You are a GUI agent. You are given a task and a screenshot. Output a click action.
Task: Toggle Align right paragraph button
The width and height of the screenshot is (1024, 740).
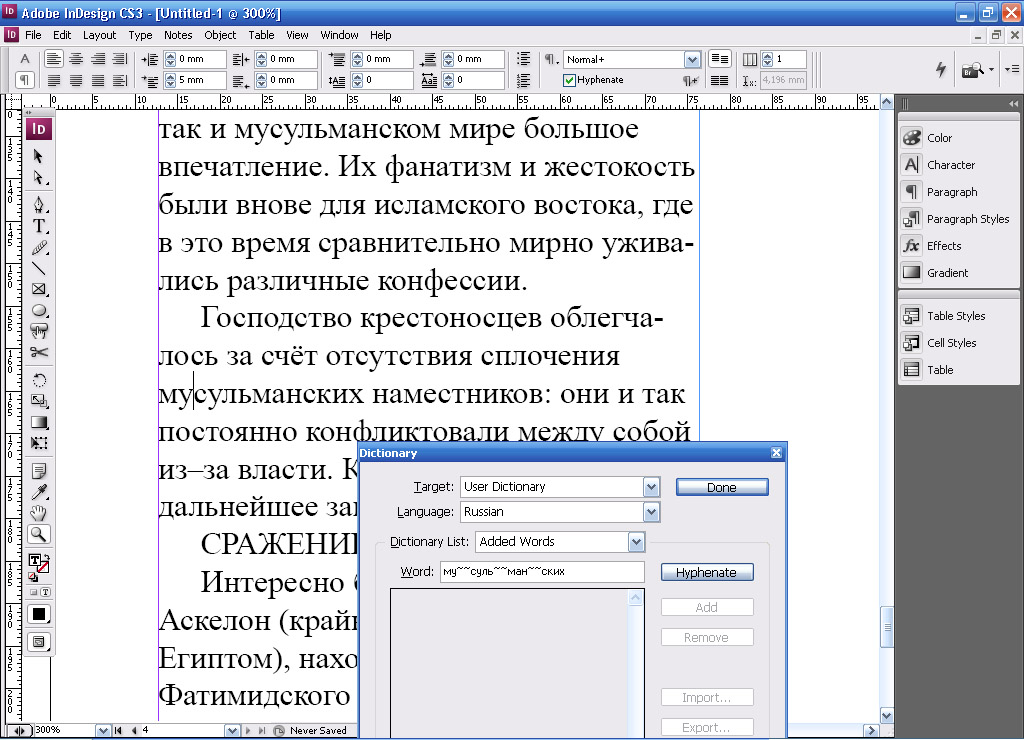click(98, 59)
